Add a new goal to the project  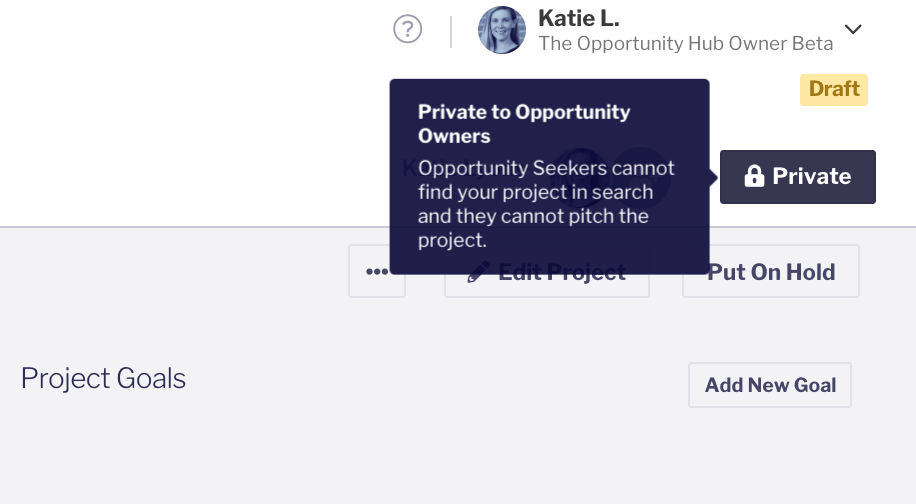pos(770,385)
